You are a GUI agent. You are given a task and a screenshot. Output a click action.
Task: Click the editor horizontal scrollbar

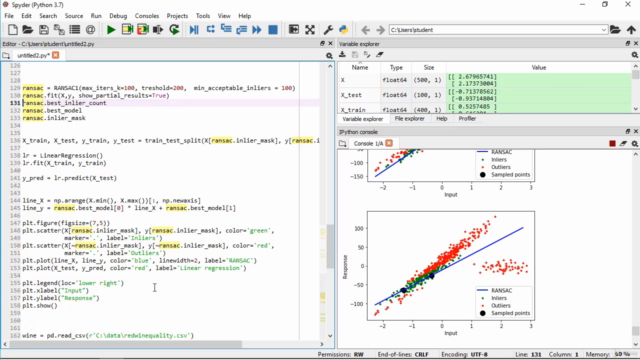[x=163, y=344]
